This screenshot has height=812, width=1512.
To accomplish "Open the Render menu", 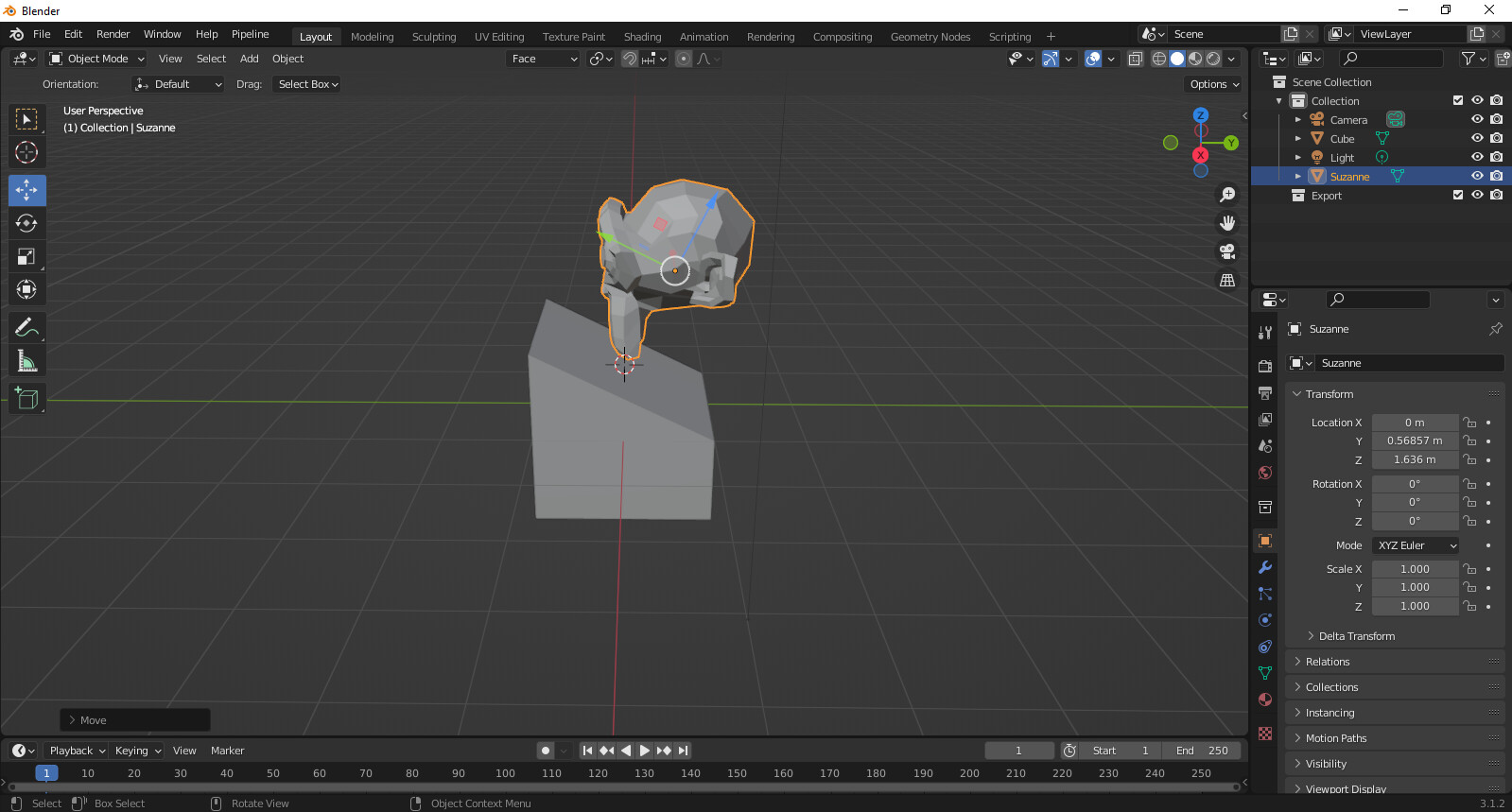I will pyautogui.click(x=113, y=34).
